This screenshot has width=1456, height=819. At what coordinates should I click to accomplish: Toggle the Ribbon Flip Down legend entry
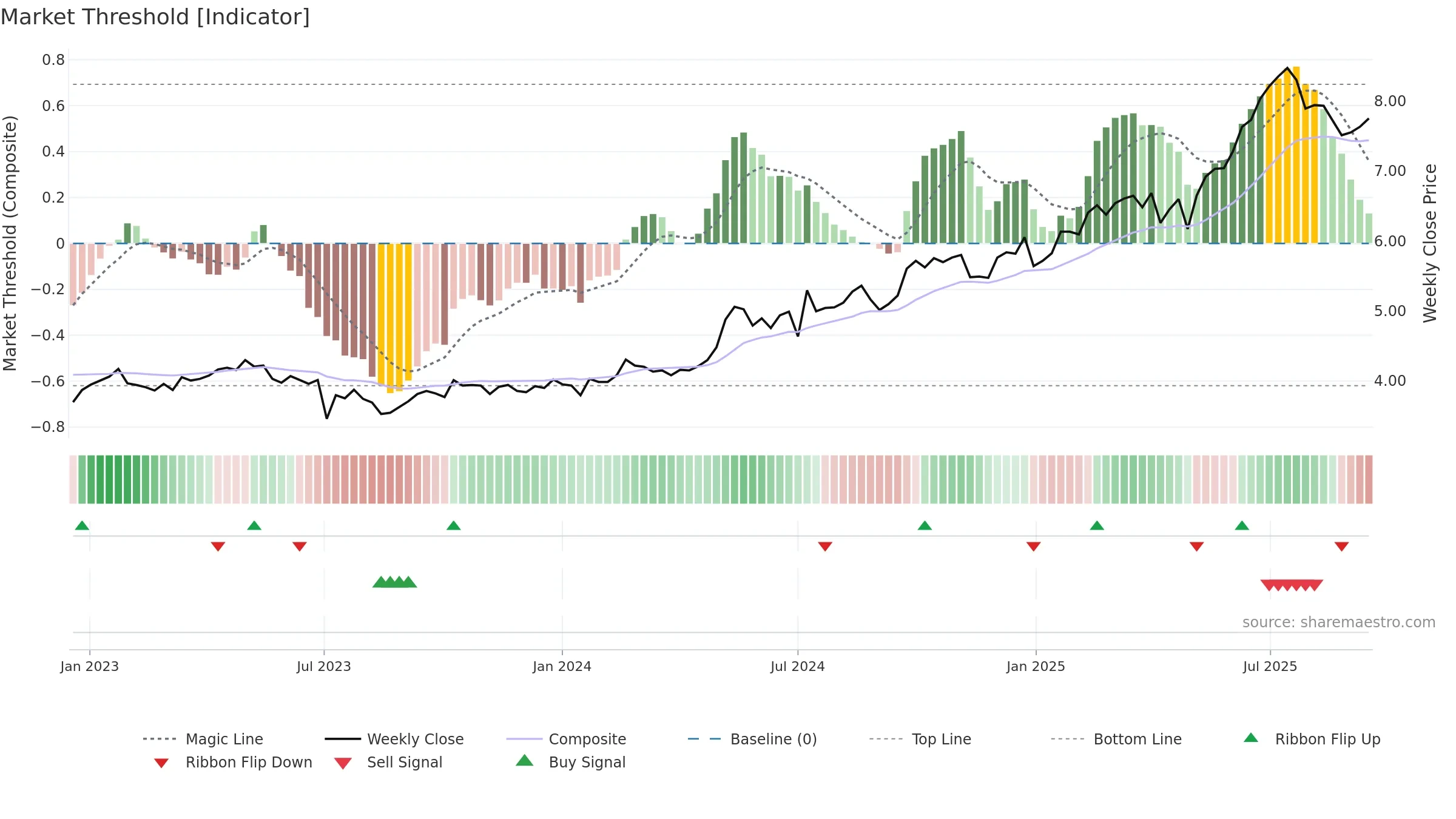click(232, 762)
